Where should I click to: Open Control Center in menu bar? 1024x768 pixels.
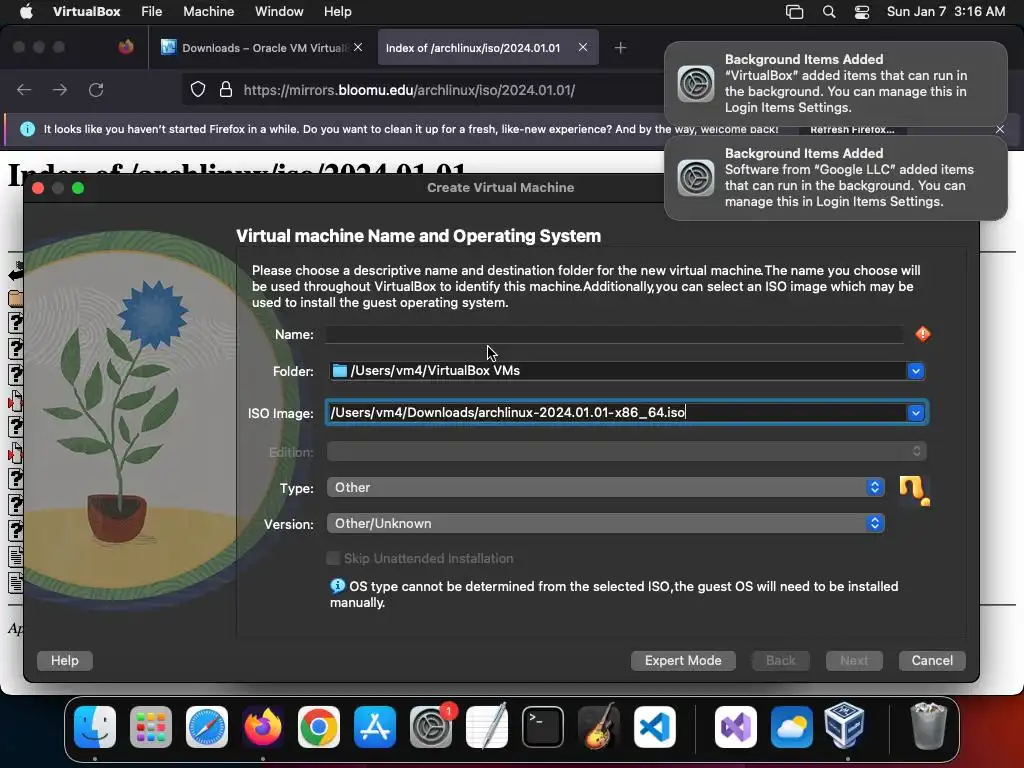[862, 12]
